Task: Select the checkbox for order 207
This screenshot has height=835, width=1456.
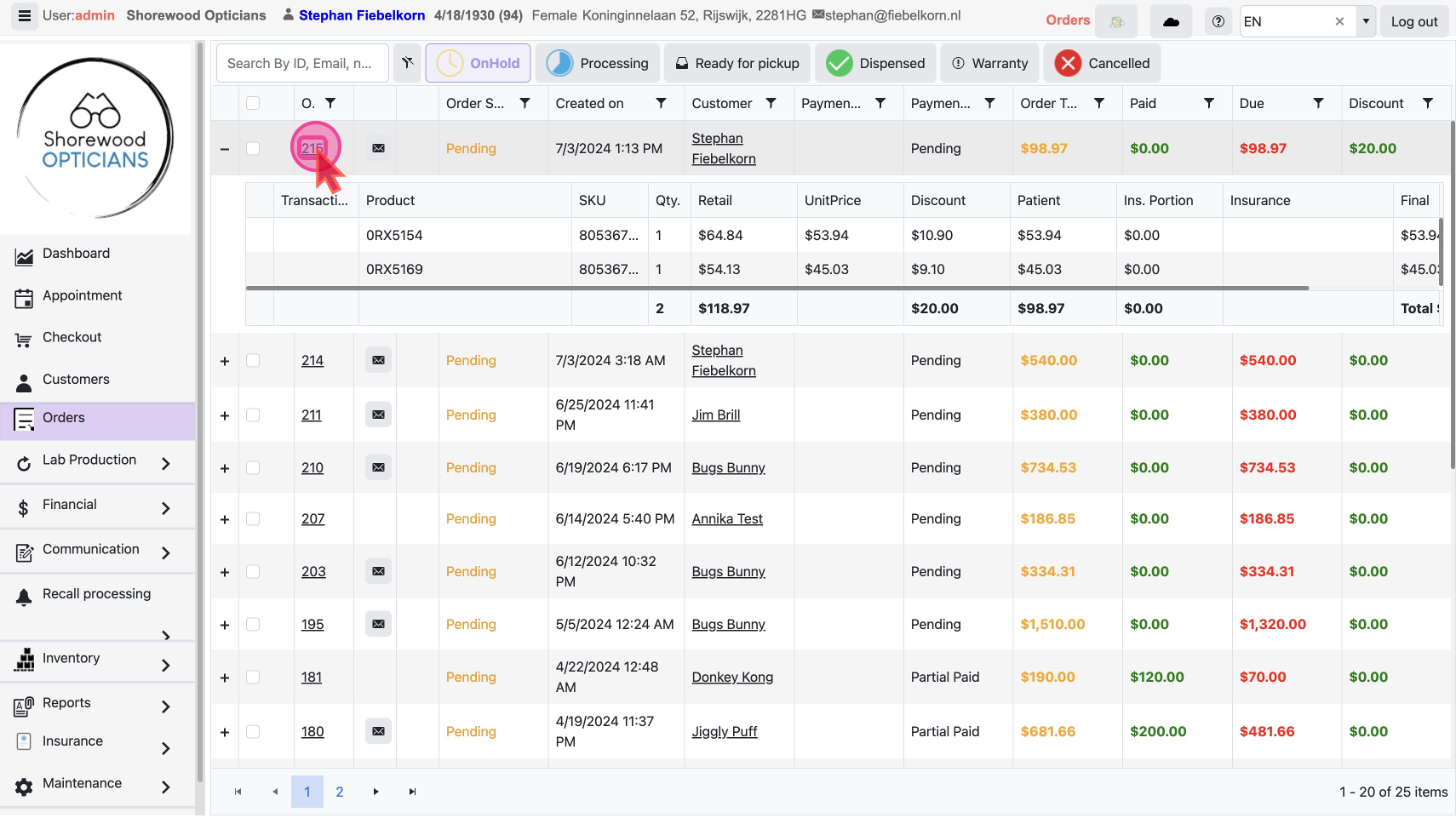Action: [x=253, y=519]
